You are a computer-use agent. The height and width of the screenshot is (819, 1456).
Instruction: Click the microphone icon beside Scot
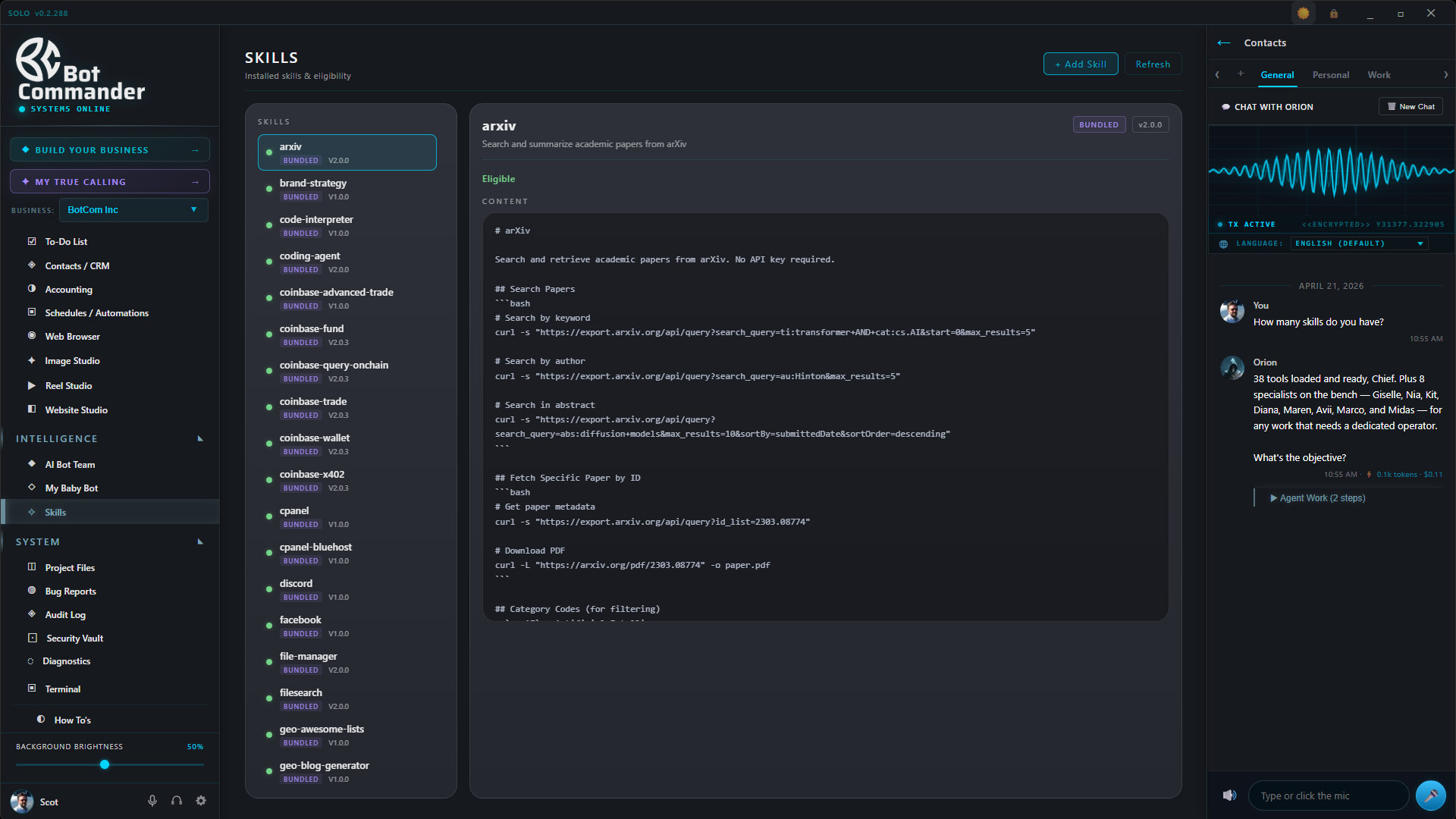pyautogui.click(x=152, y=801)
